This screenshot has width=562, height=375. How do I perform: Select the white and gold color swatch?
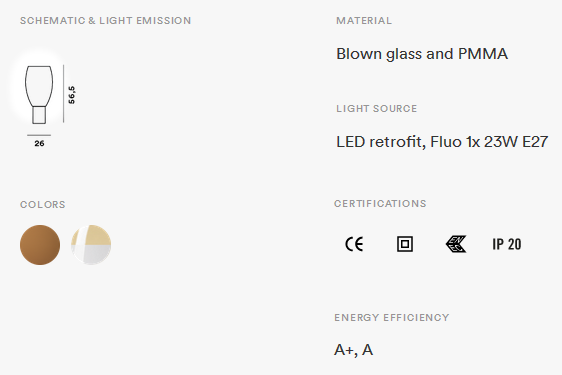tap(91, 245)
